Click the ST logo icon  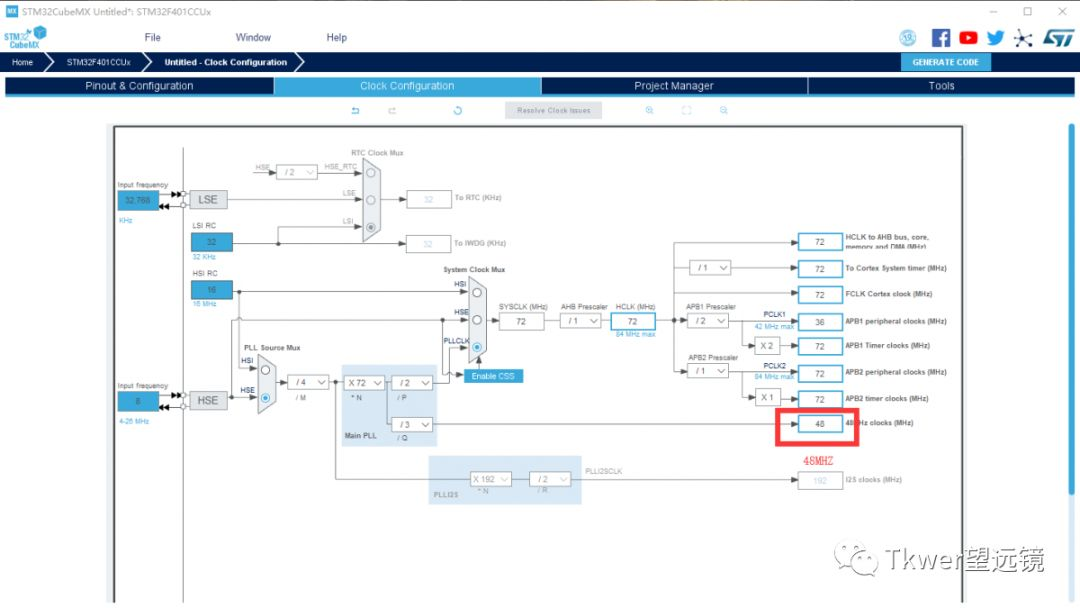pyautogui.click(x=1058, y=38)
